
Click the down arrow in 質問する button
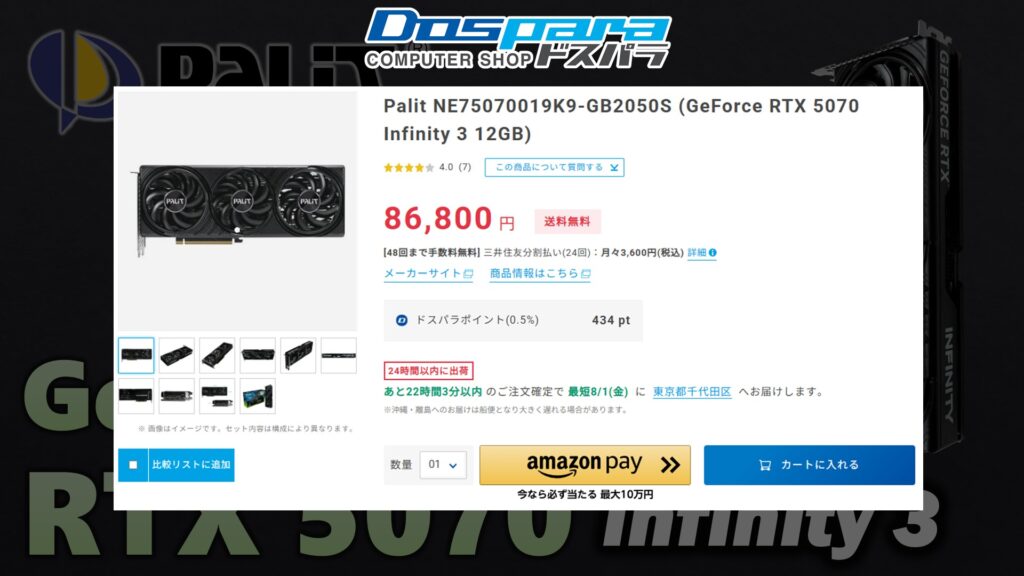tap(614, 168)
